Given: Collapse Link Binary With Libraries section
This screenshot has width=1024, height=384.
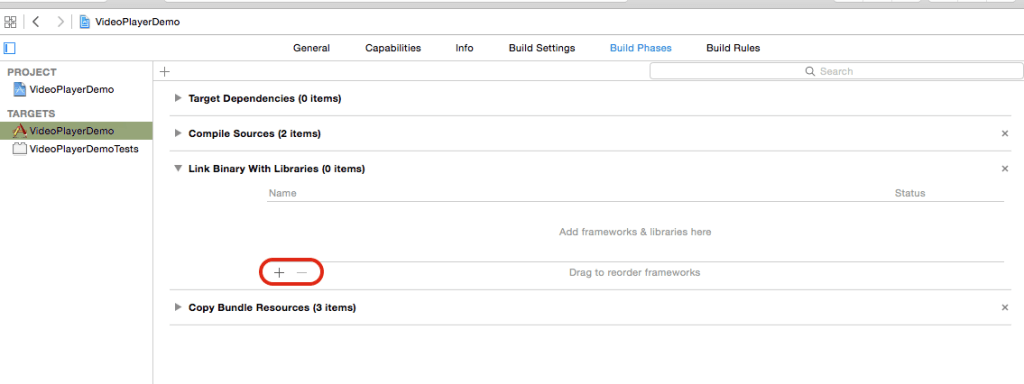Looking at the screenshot, I should [178, 168].
